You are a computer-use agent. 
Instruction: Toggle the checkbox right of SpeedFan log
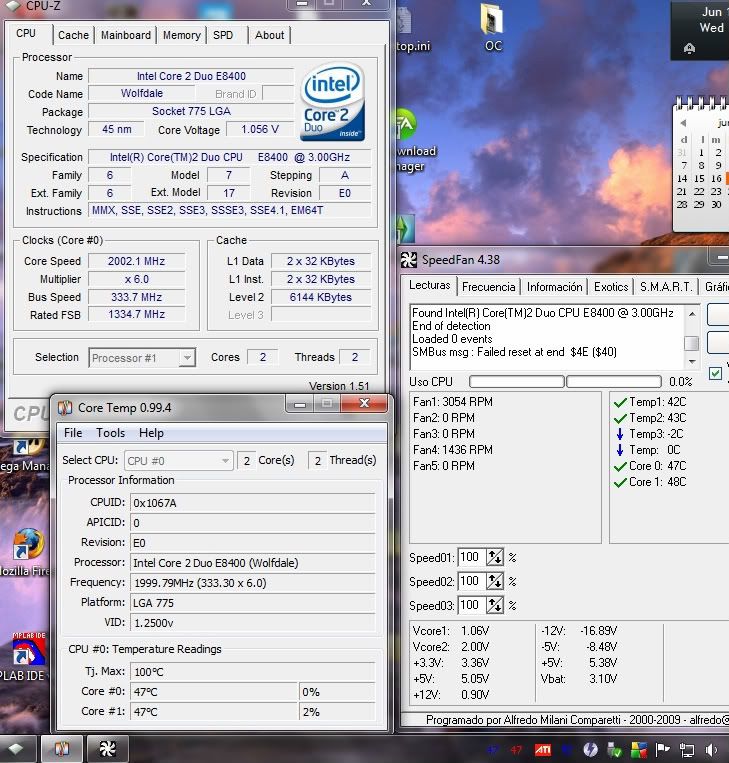715,373
